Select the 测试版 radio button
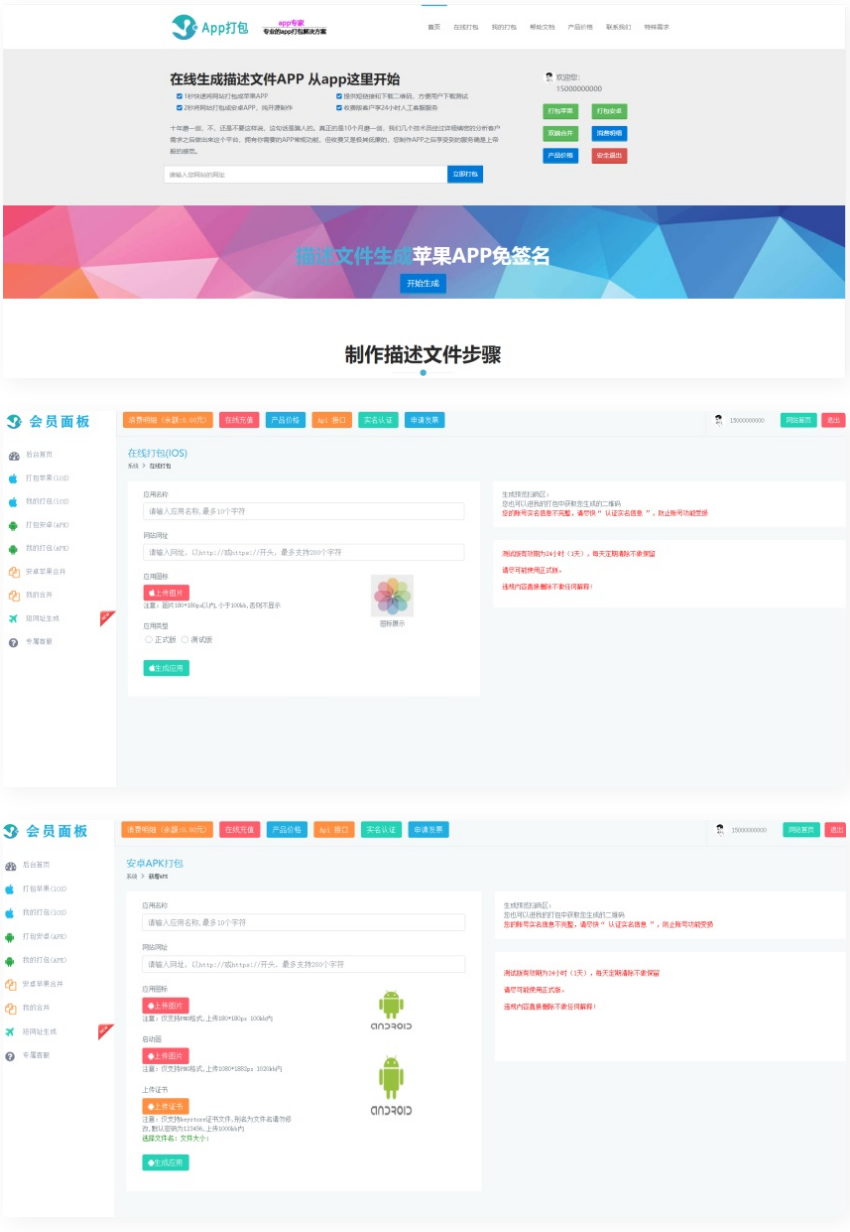This screenshot has height=1232, width=850. click(x=184, y=639)
